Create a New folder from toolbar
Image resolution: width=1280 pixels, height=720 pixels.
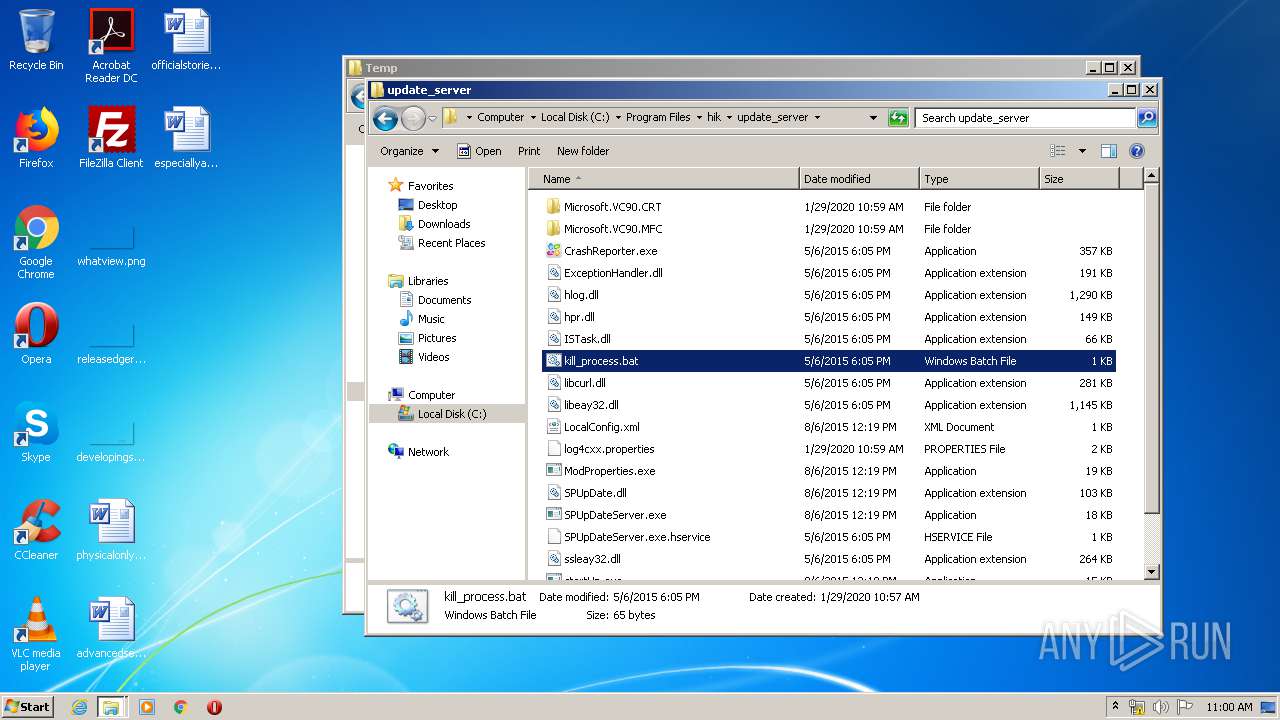coord(583,151)
